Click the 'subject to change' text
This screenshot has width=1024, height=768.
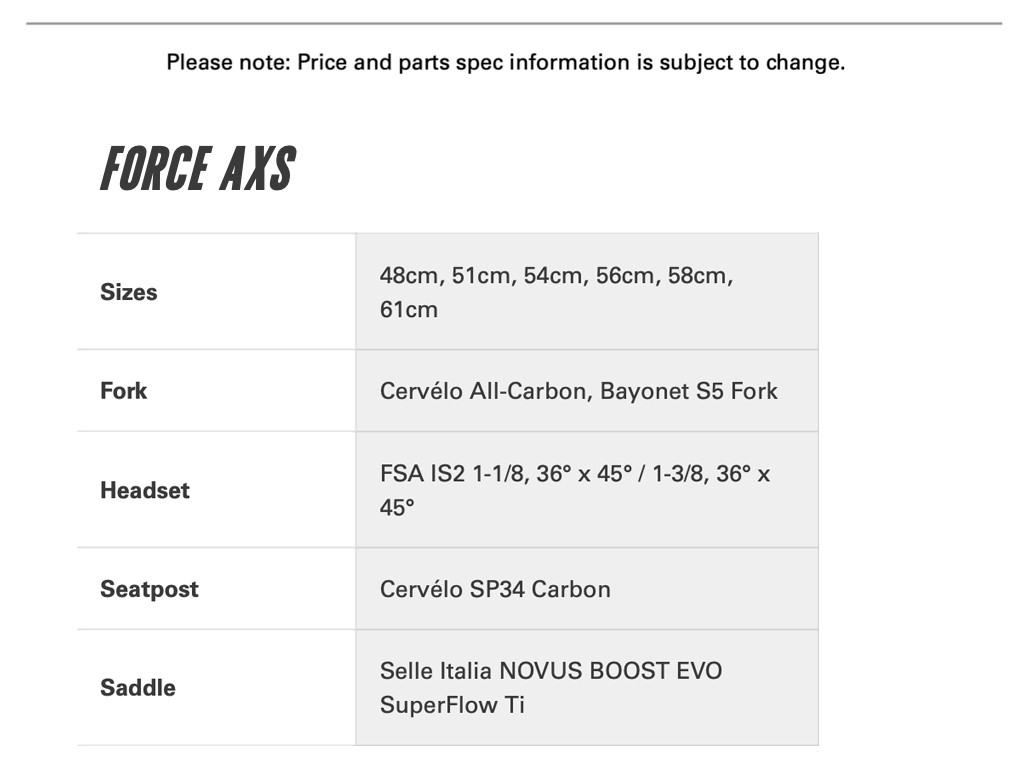(x=750, y=62)
